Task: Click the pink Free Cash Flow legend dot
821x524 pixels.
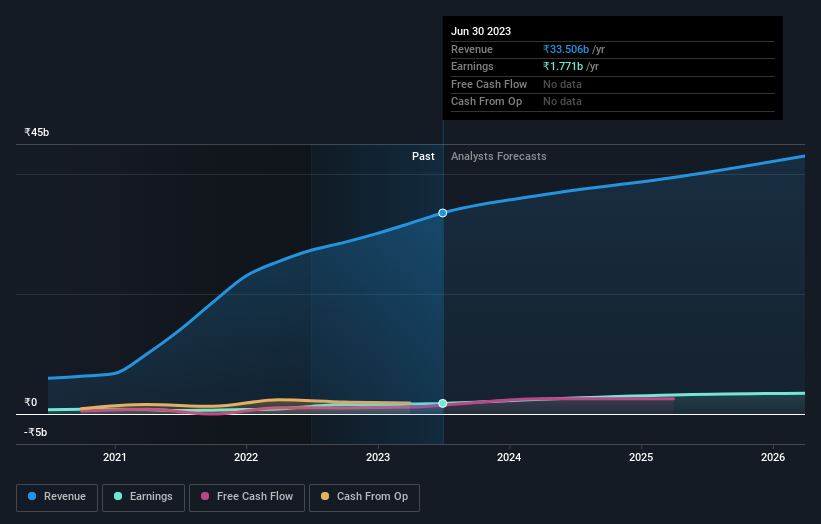Action: 205,496
